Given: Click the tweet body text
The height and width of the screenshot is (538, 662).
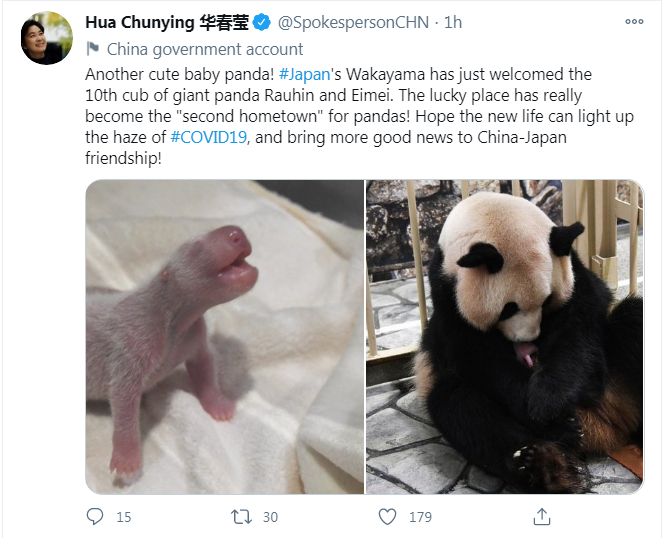Looking at the screenshot, I should pyautogui.click(x=359, y=116).
